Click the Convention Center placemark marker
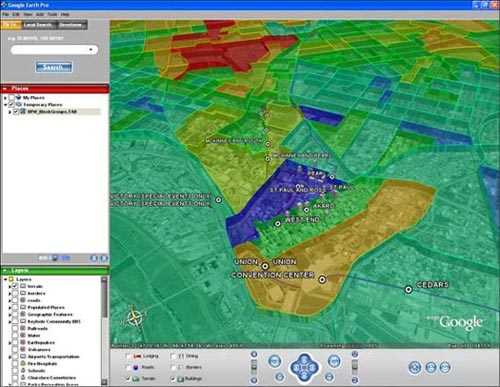This screenshot has height=387, width=500. click(x=322, y=279)
